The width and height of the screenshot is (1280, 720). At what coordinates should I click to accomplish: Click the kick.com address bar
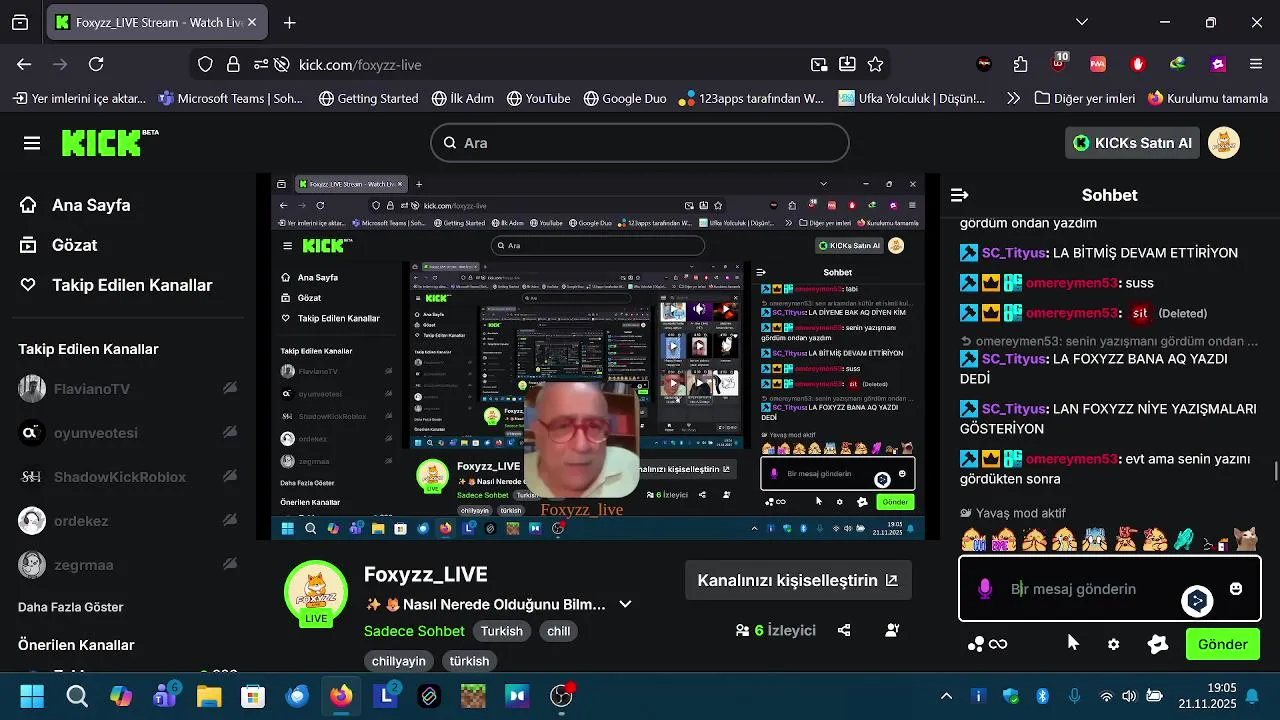[540, 64]
